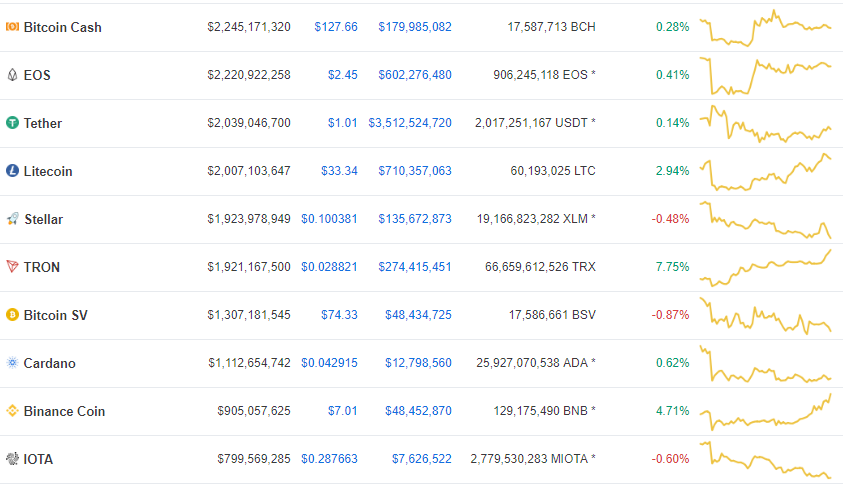Click Binance Coin price $7.01
This screenshot has height=485, width=843.
pyautogui.click(x=342, y=411)
